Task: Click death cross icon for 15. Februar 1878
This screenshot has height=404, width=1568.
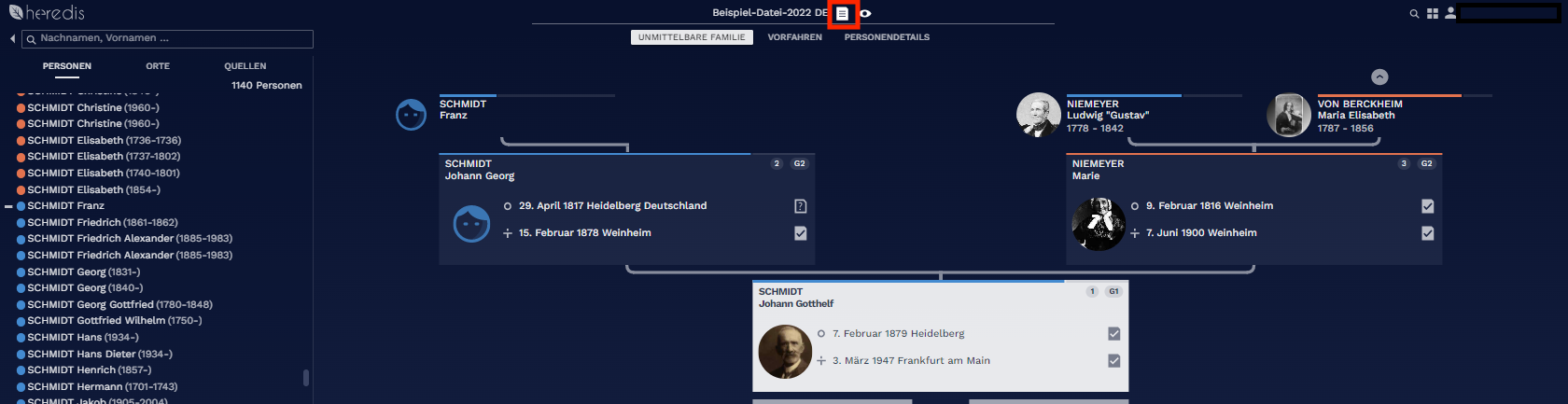Action: [x=507, y=233]
